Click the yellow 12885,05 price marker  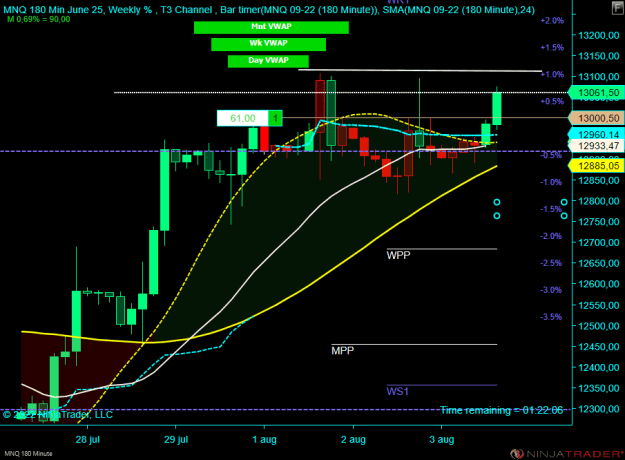click(596, 165)
